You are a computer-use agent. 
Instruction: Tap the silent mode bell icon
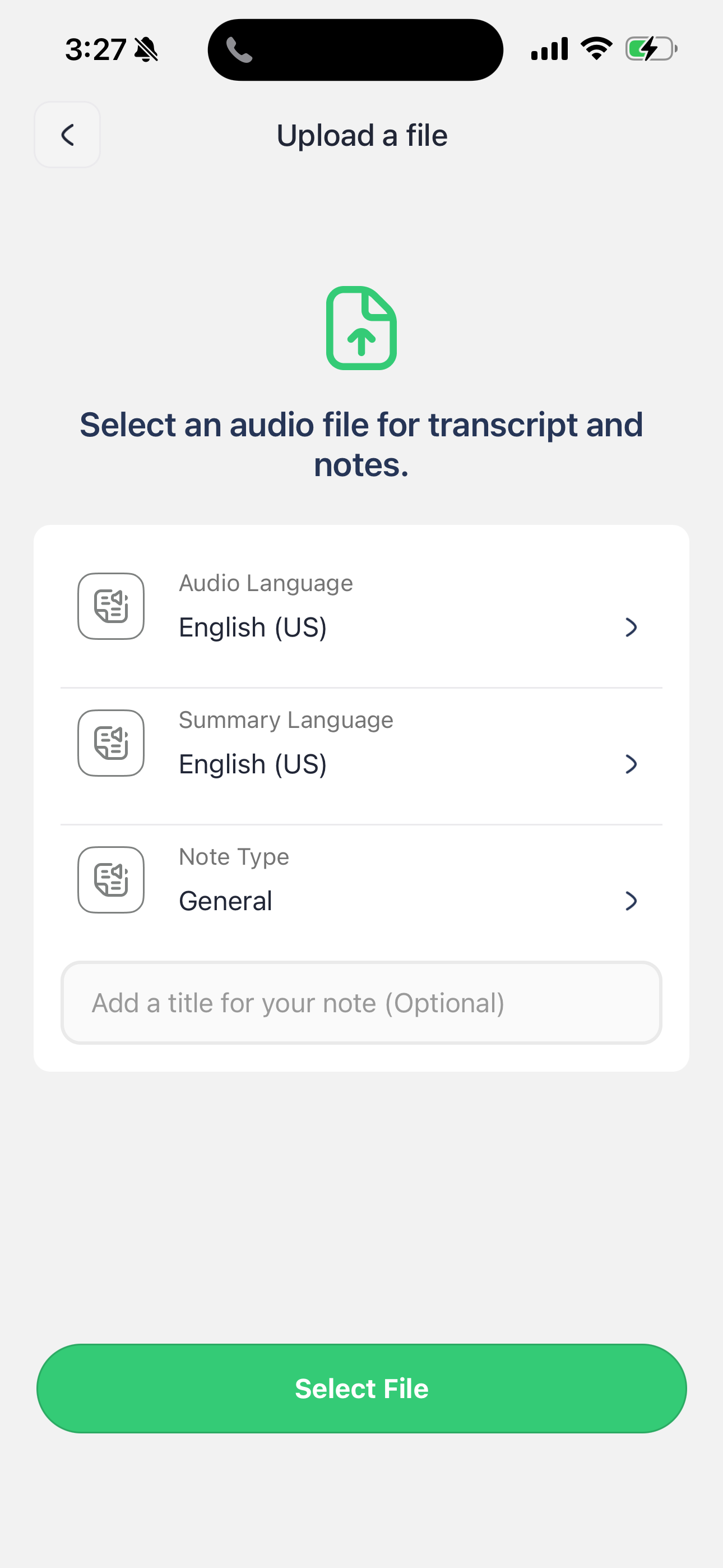click(x=146, y=50)
